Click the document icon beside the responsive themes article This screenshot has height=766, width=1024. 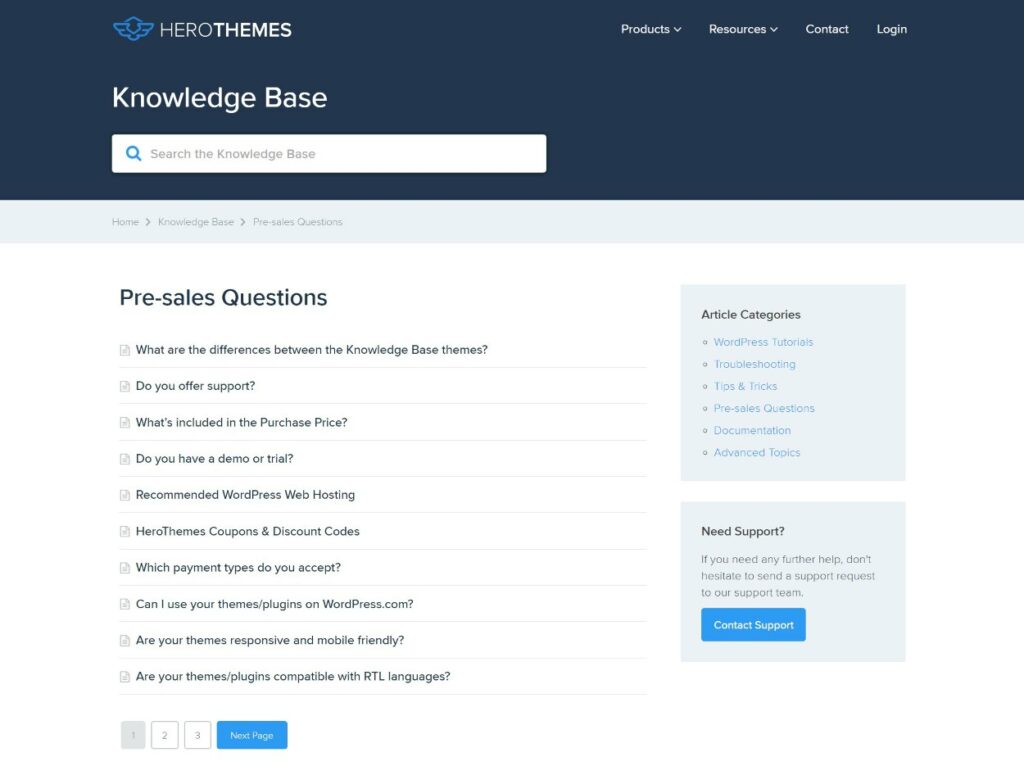click(x=124, y=640)
